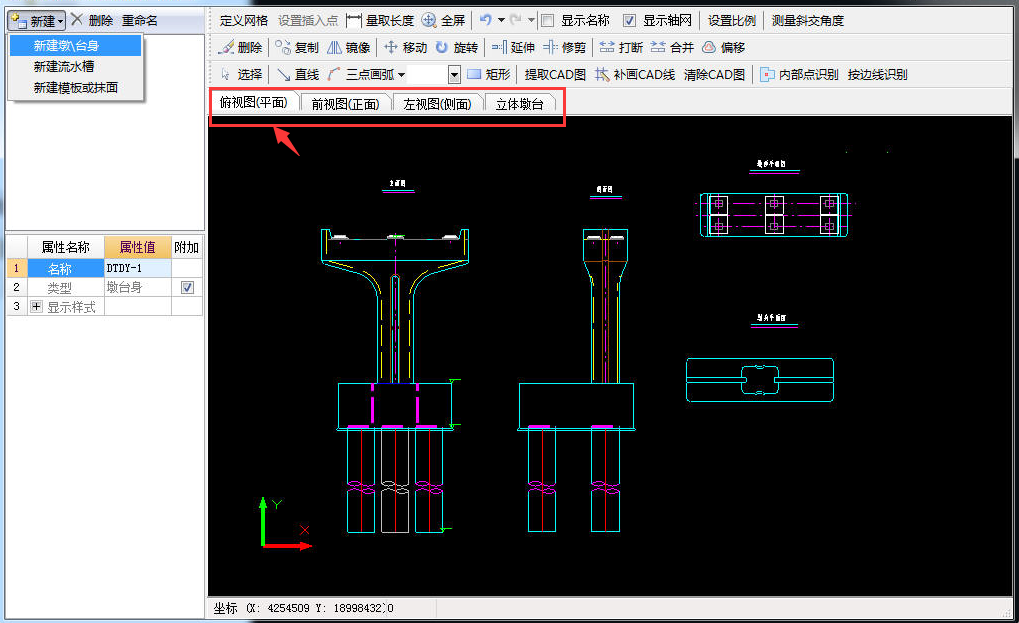This screenshot has width=1019, height=623.
Task: Select the 复制 (copy) tool
Action: [297, 47]
